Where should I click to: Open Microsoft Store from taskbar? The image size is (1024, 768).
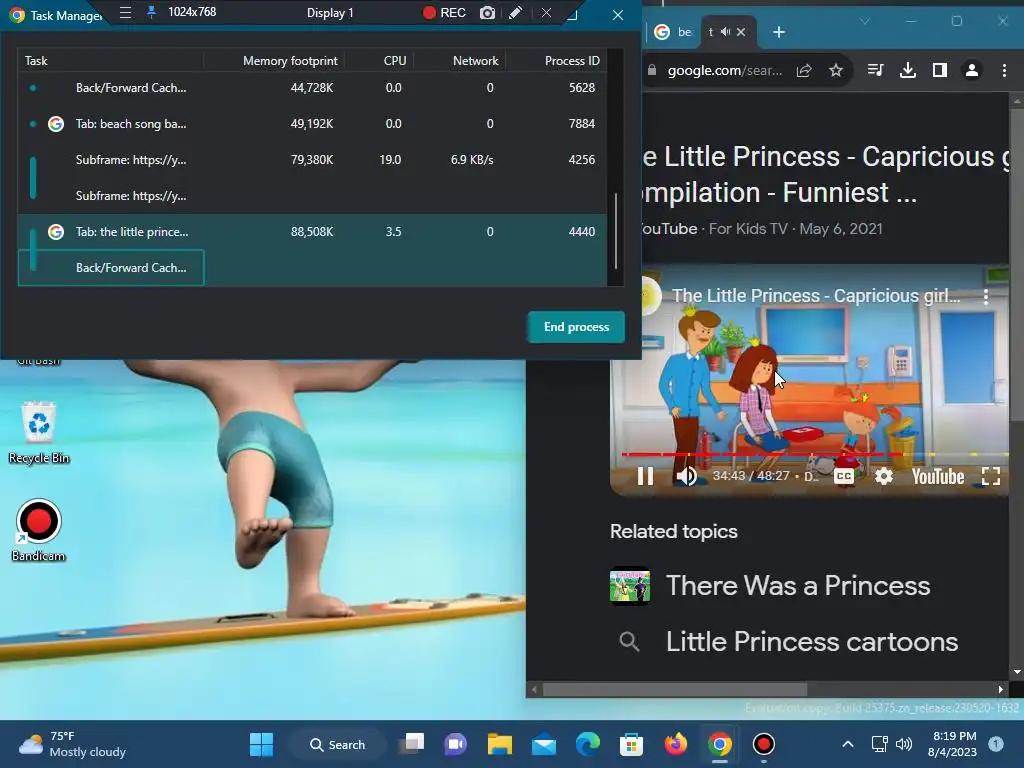pos(632,744)
